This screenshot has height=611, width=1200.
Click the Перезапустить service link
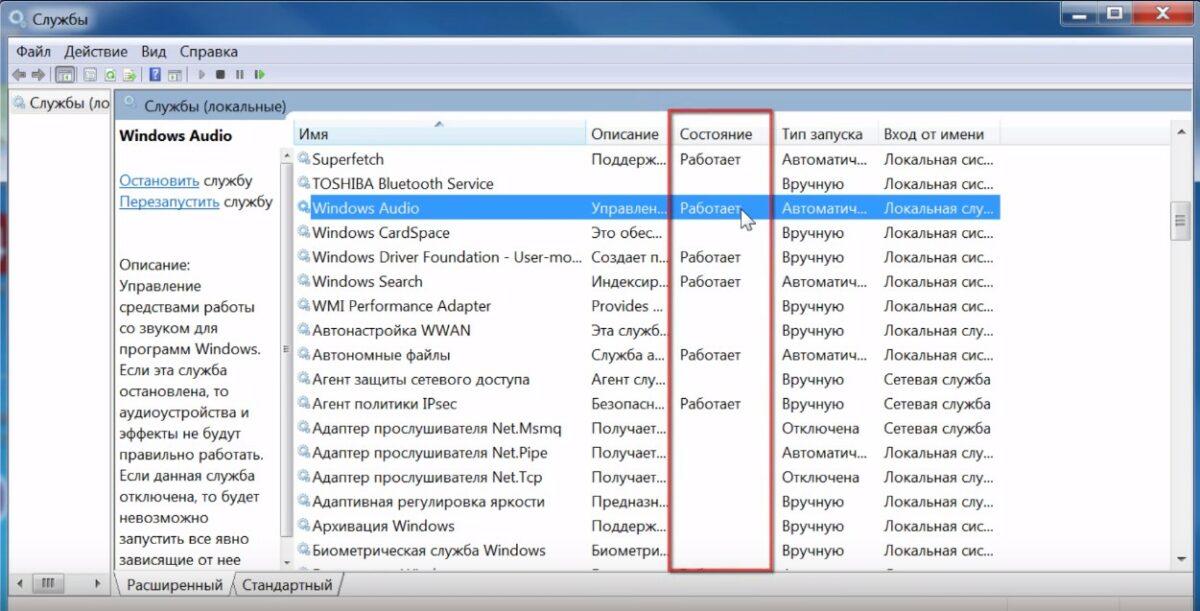pyautogui.click(x=169, y=201)
